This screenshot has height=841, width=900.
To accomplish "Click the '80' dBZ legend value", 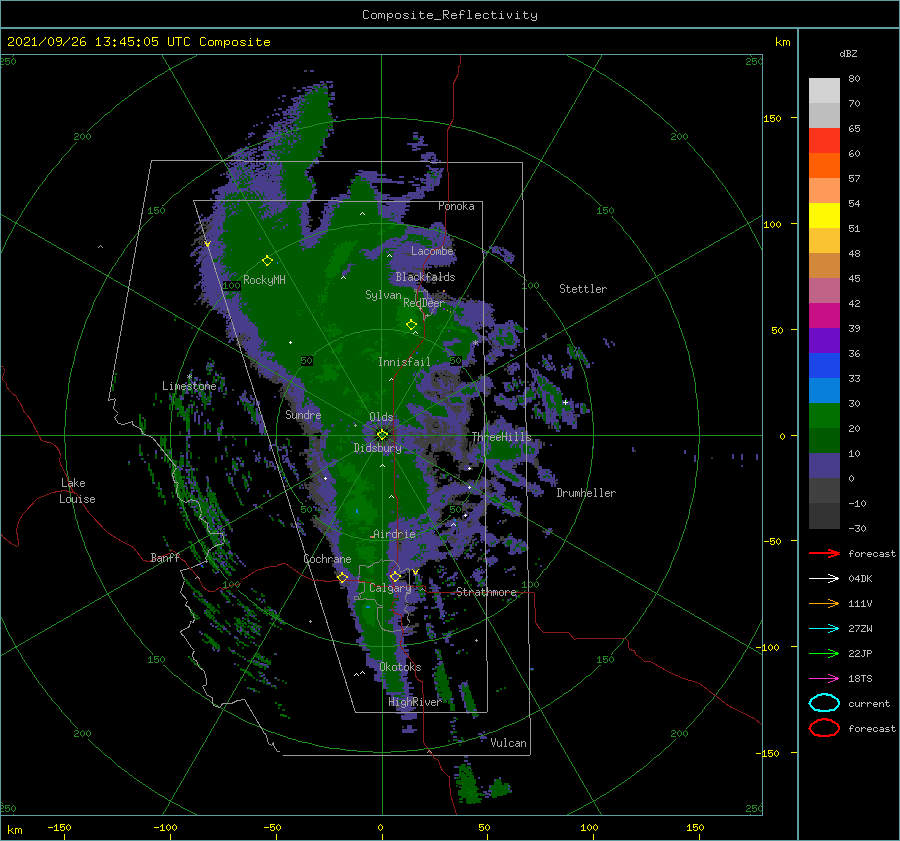I will click(x=854, y=79).
